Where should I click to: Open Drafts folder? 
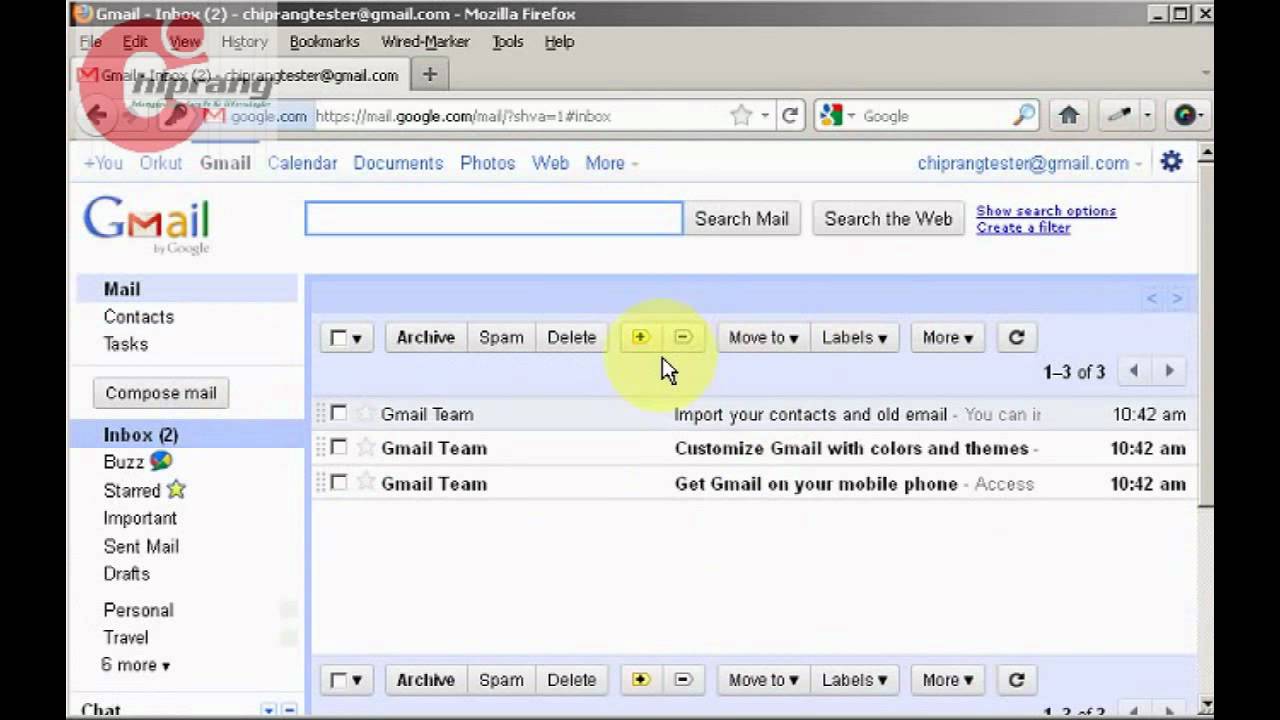(x=126, y=574)
